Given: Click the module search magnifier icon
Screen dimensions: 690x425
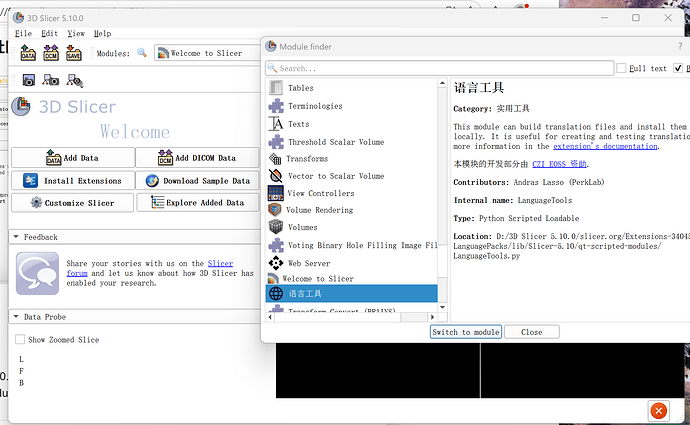Looking at the screenshot, I should click(142, 53).
